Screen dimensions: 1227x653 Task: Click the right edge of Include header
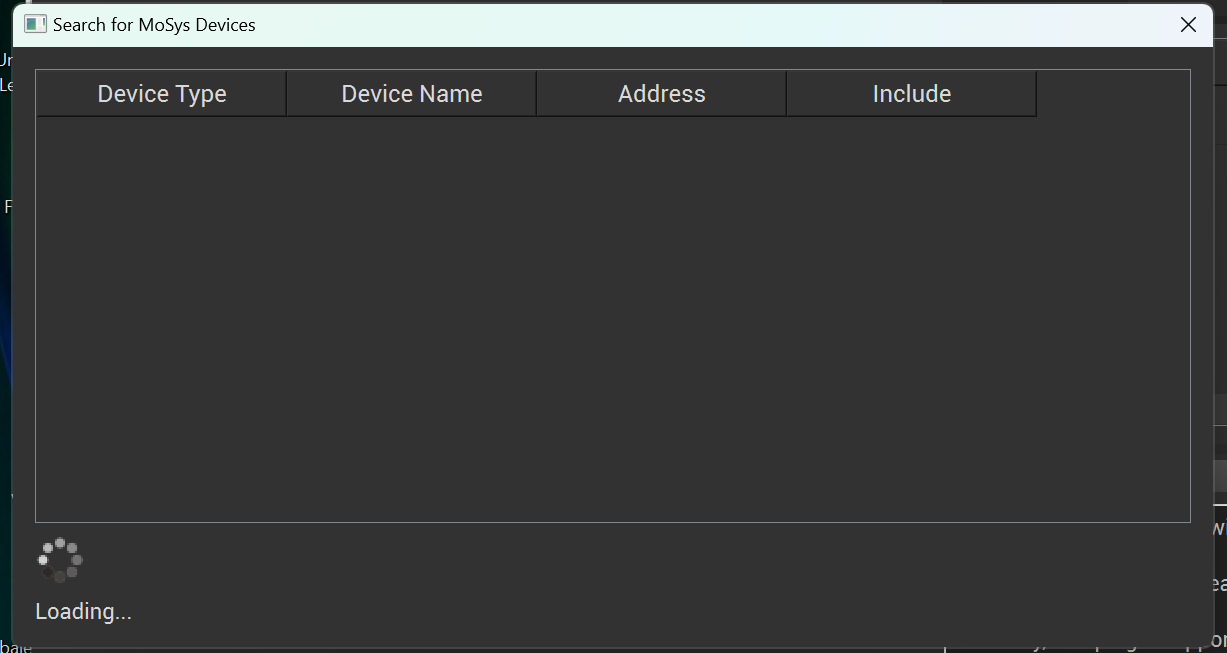pyautogui.click(x=1036, y=94)
